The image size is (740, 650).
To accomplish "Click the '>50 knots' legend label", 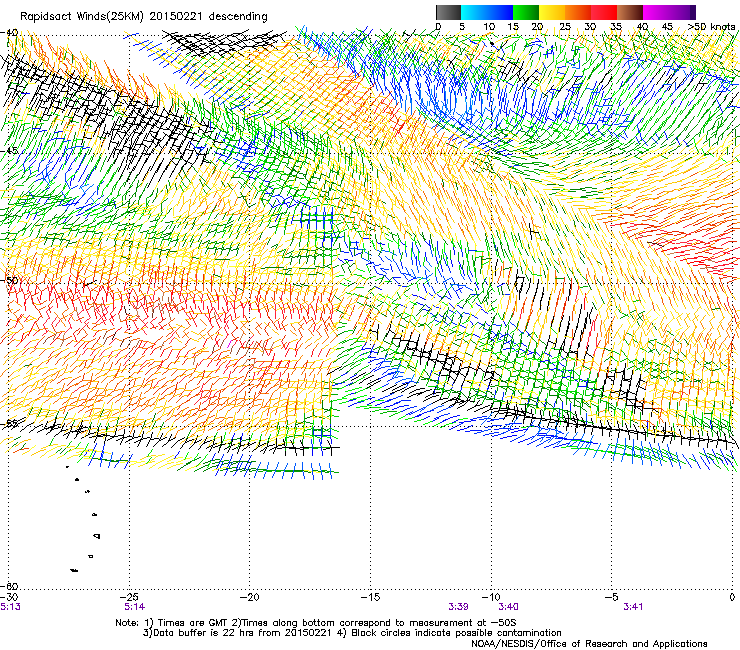I will coord(711,27).
